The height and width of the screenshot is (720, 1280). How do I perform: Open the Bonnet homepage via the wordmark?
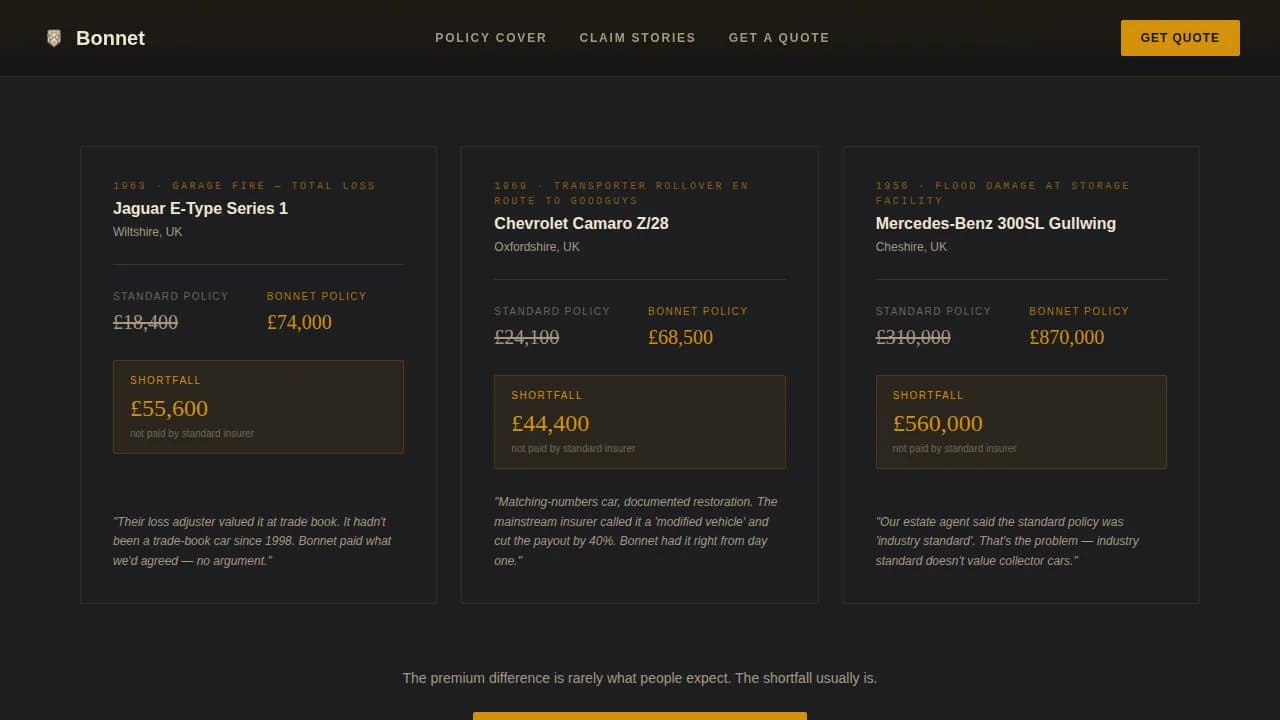click(110, 38)
